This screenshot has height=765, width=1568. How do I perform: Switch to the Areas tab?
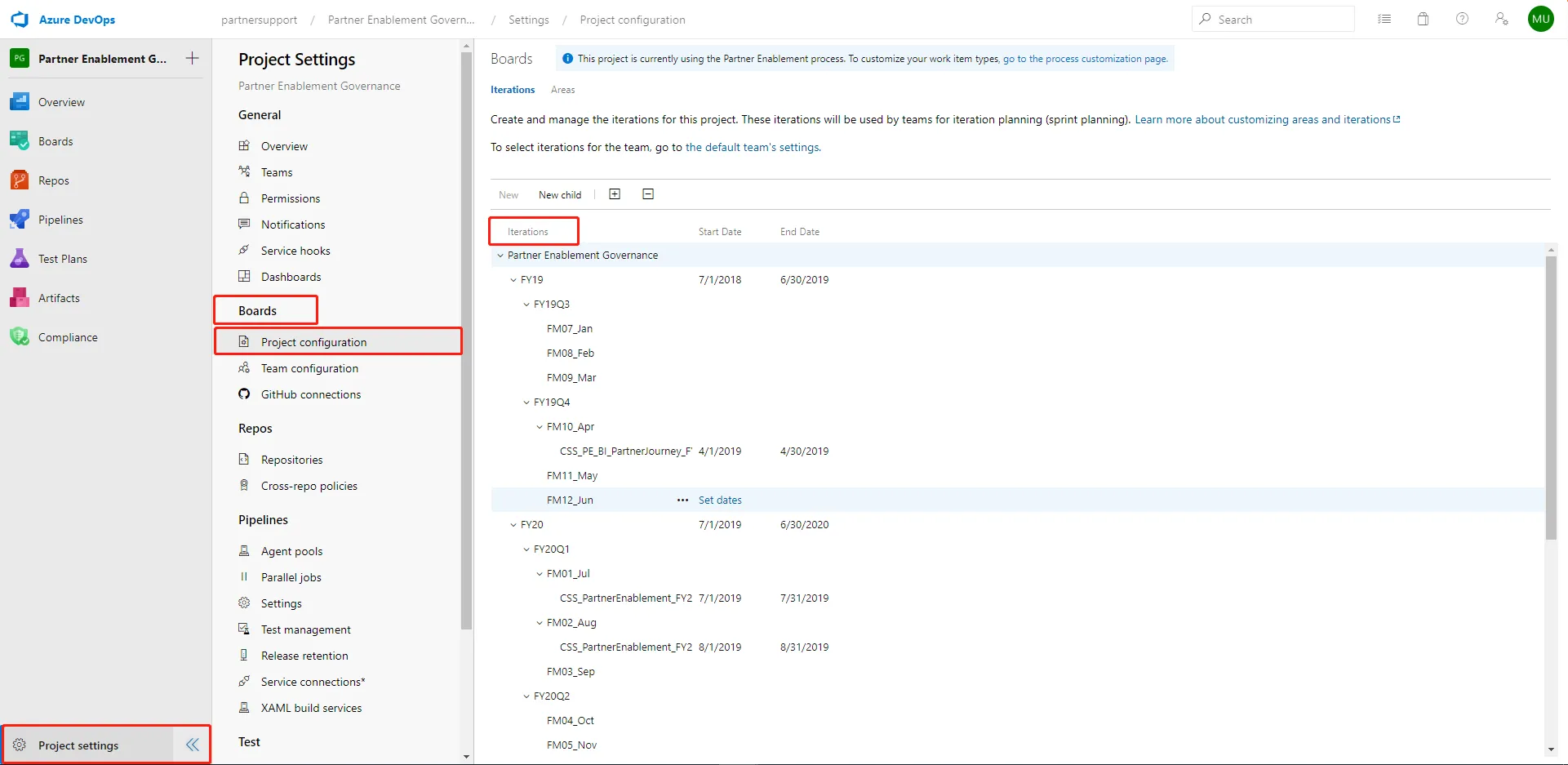pos(562,90)
